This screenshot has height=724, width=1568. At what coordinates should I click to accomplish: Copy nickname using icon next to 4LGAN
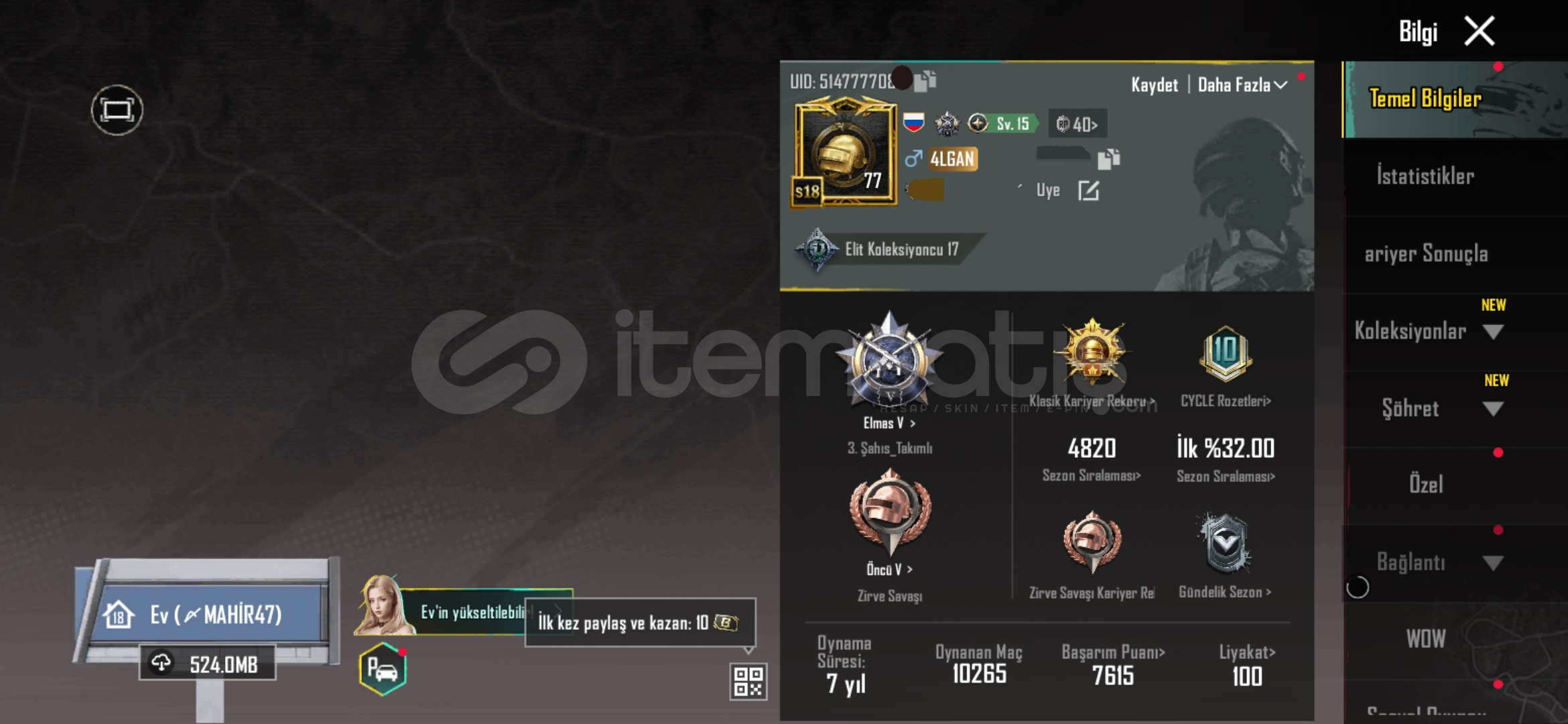pos(1108,159)
